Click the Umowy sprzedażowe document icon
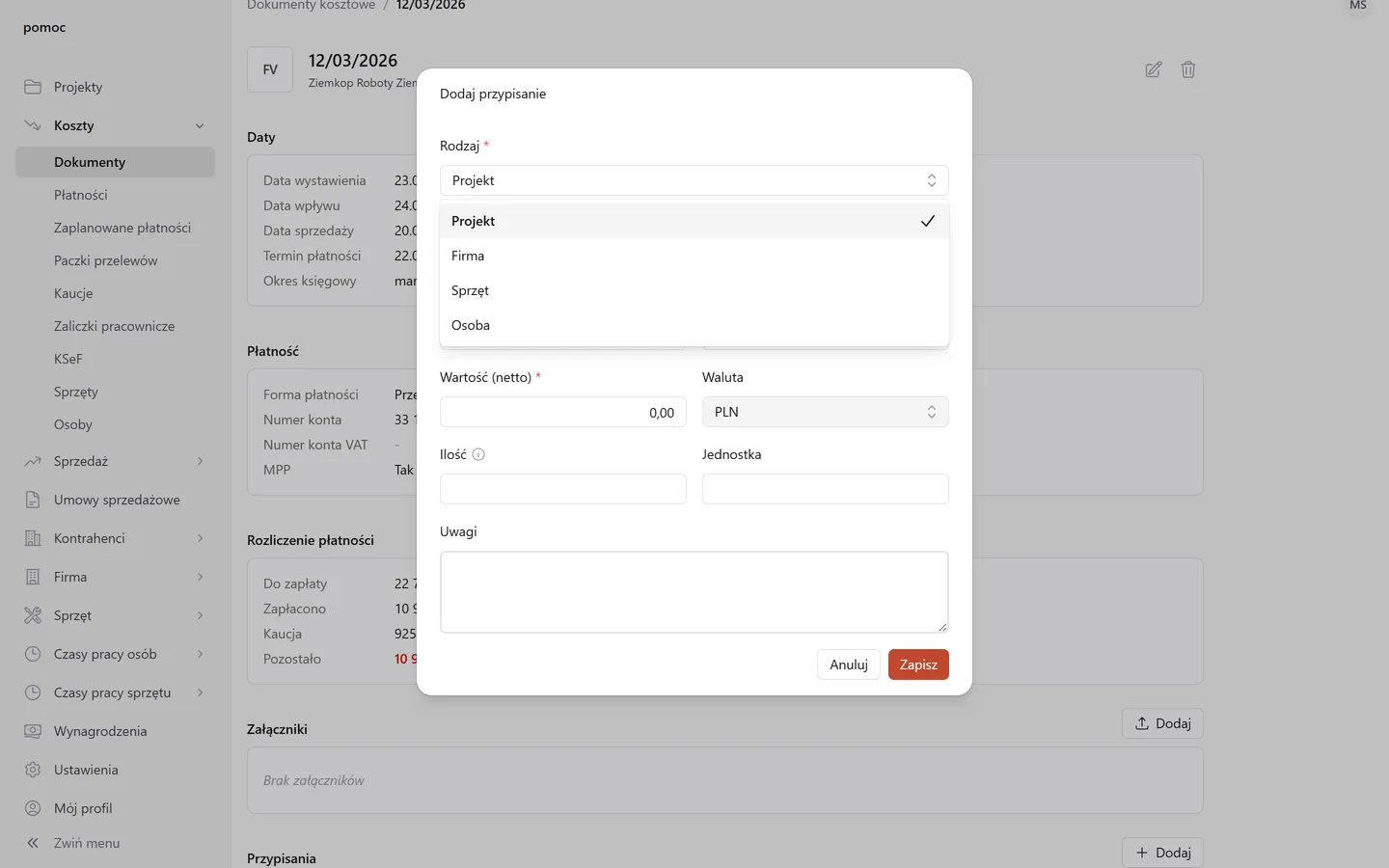This screenshot has width=1389, height=868. pyautogui.click(x=33, y=500)
